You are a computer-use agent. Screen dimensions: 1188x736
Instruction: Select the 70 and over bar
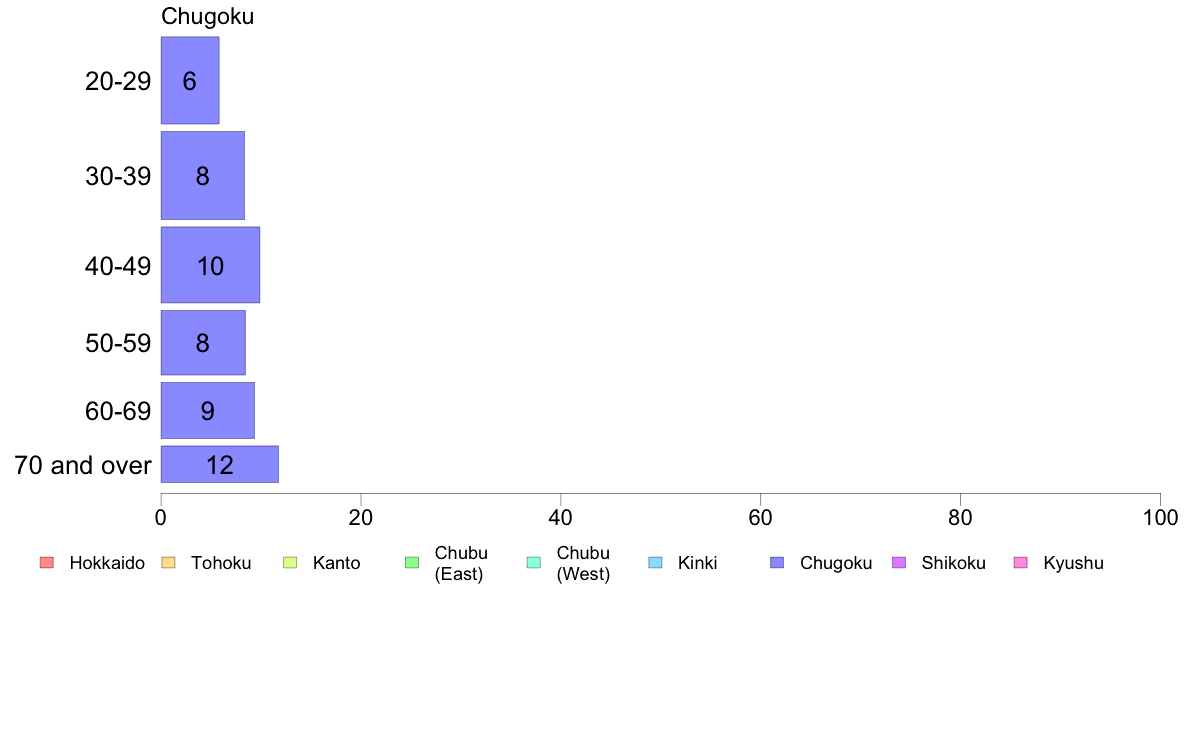click(220, 465)
